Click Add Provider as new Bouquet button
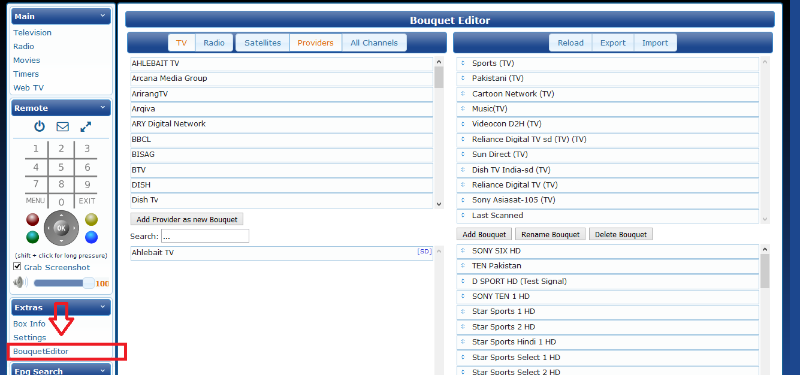Viewport: 800px width, 375px height. pos(187,219)
